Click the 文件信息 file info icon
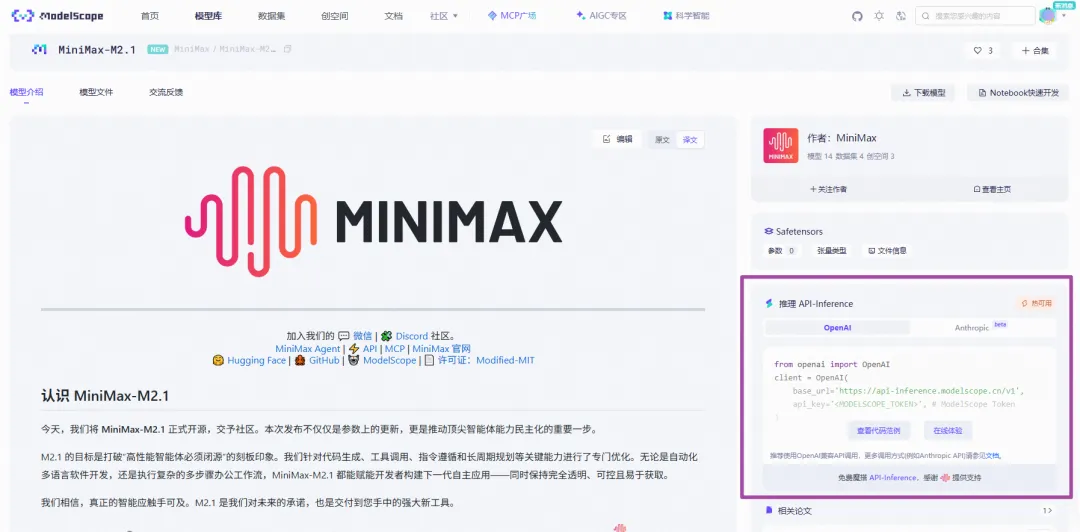 tap(871, 251)
